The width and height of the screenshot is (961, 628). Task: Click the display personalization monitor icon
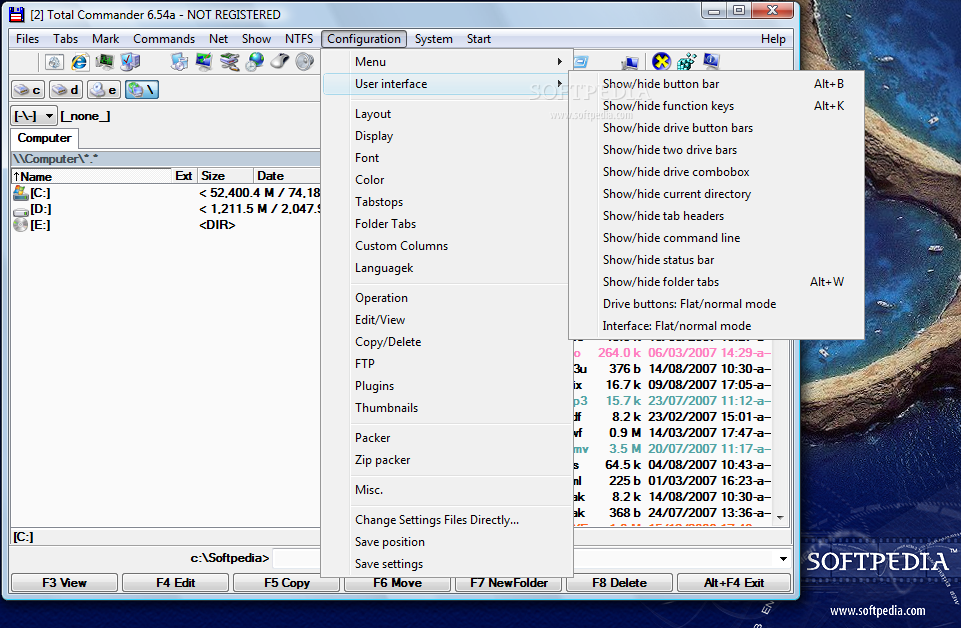click(204, 62)
